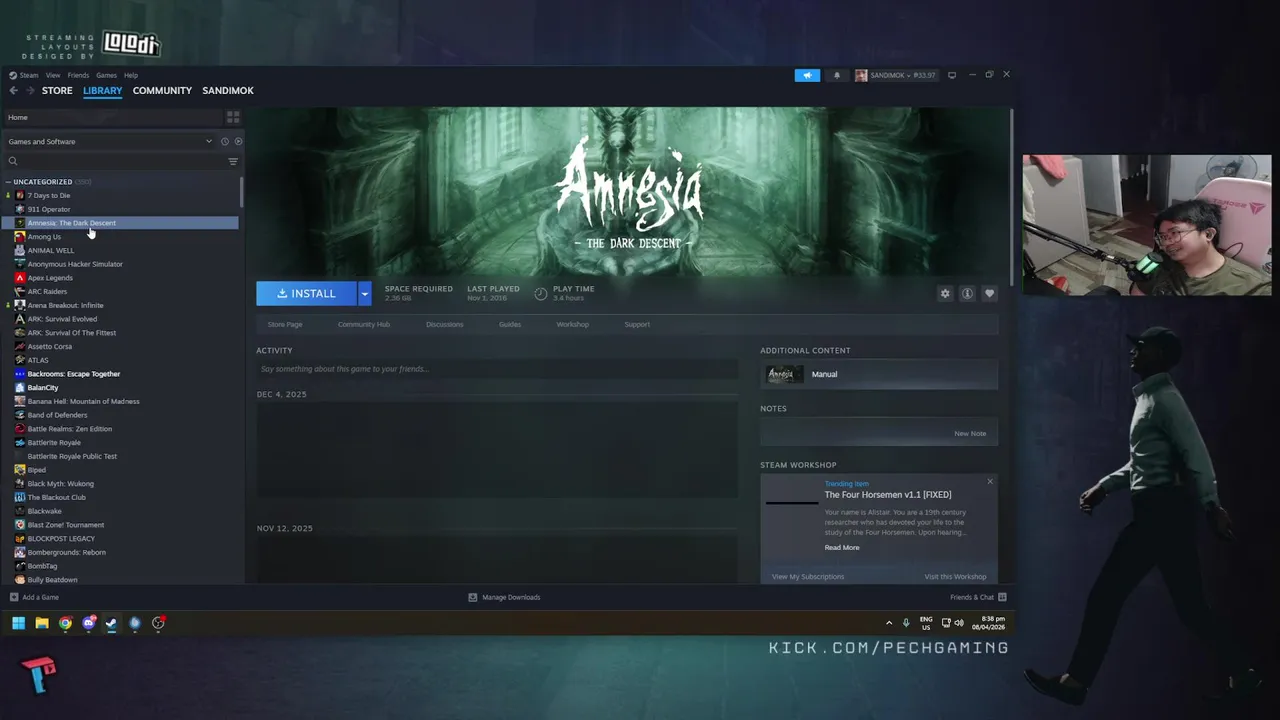The image size is (1280, 720).
Task: Click Add a Game
Action: [35, 597]
